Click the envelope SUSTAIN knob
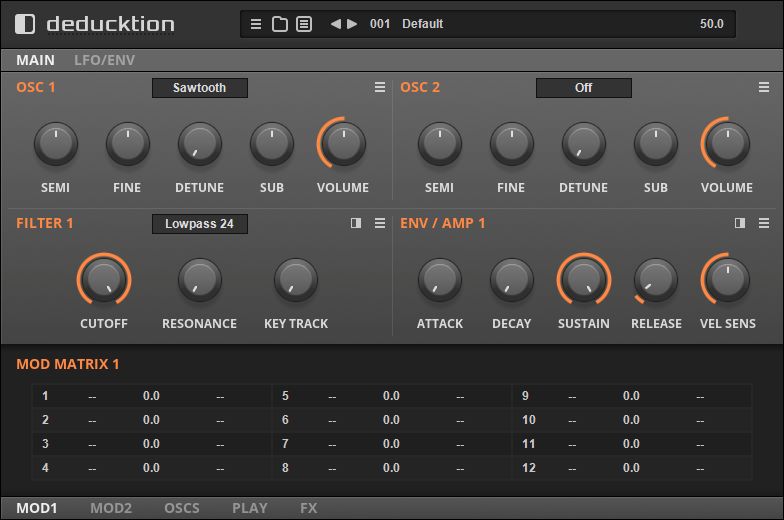784x520 pixels. [584, 280]
